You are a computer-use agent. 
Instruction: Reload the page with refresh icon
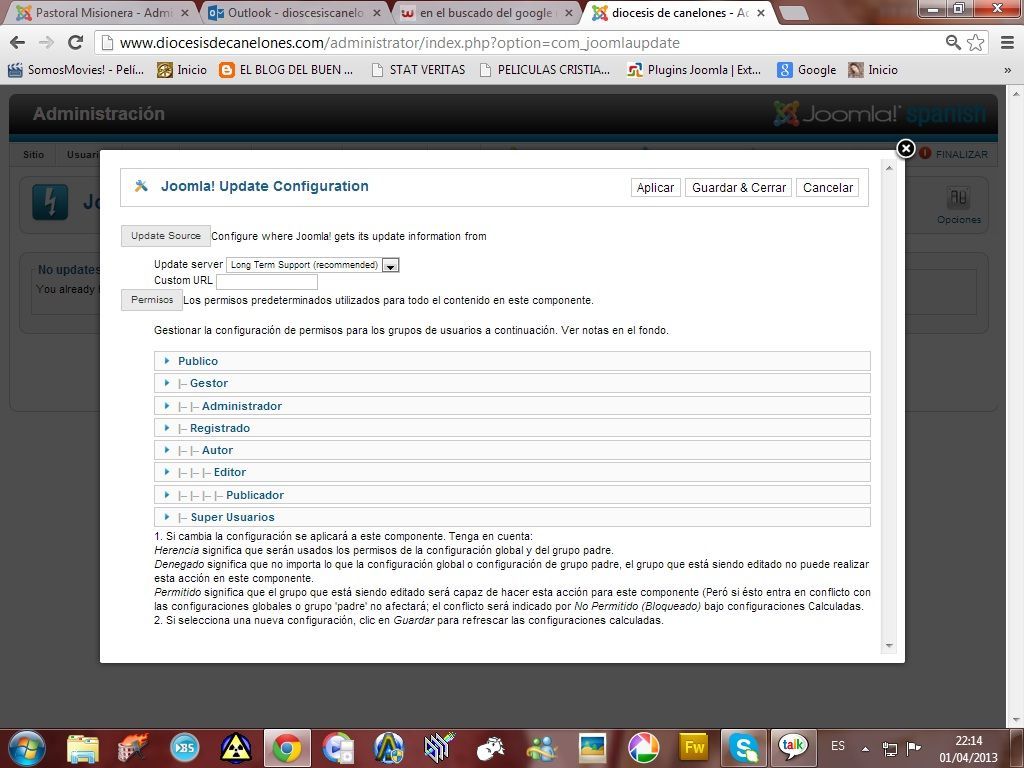click(x=76, y=42)
